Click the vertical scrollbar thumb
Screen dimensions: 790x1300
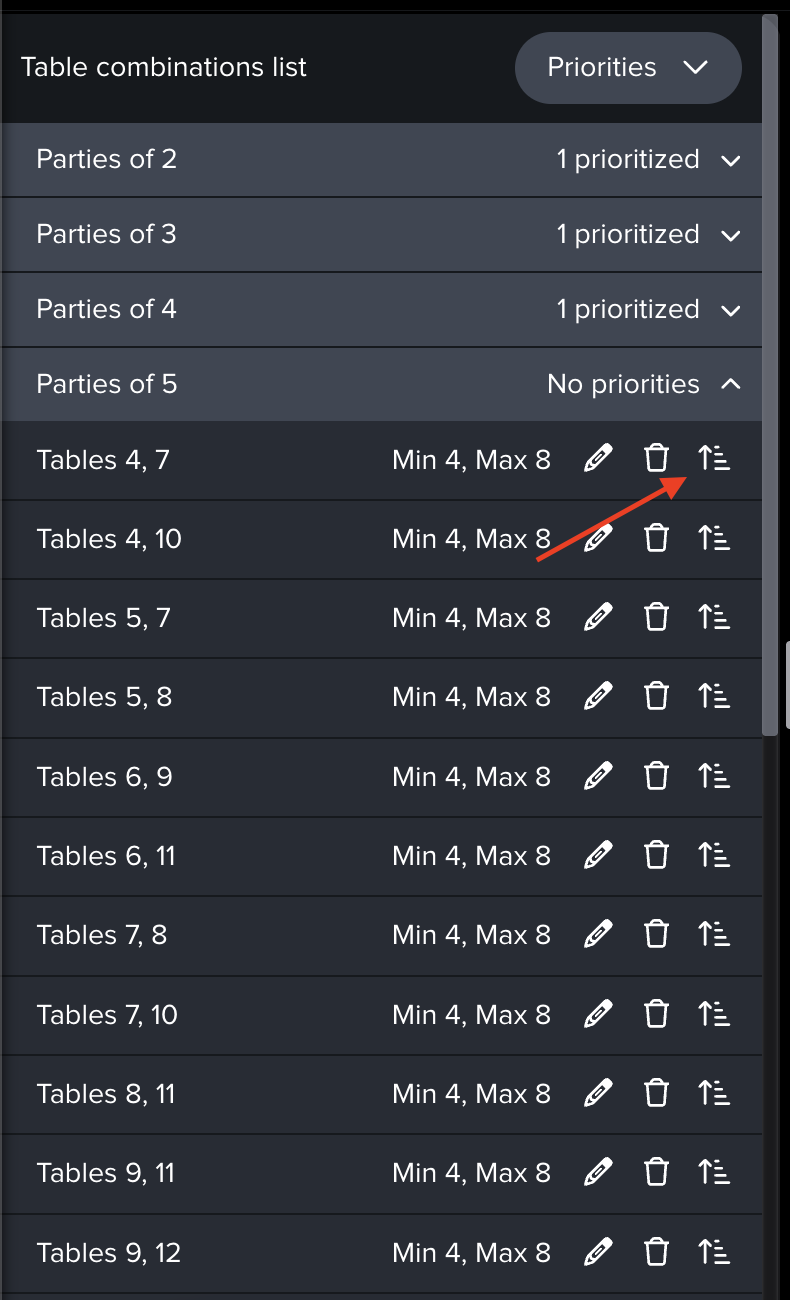tap(770, 370)
